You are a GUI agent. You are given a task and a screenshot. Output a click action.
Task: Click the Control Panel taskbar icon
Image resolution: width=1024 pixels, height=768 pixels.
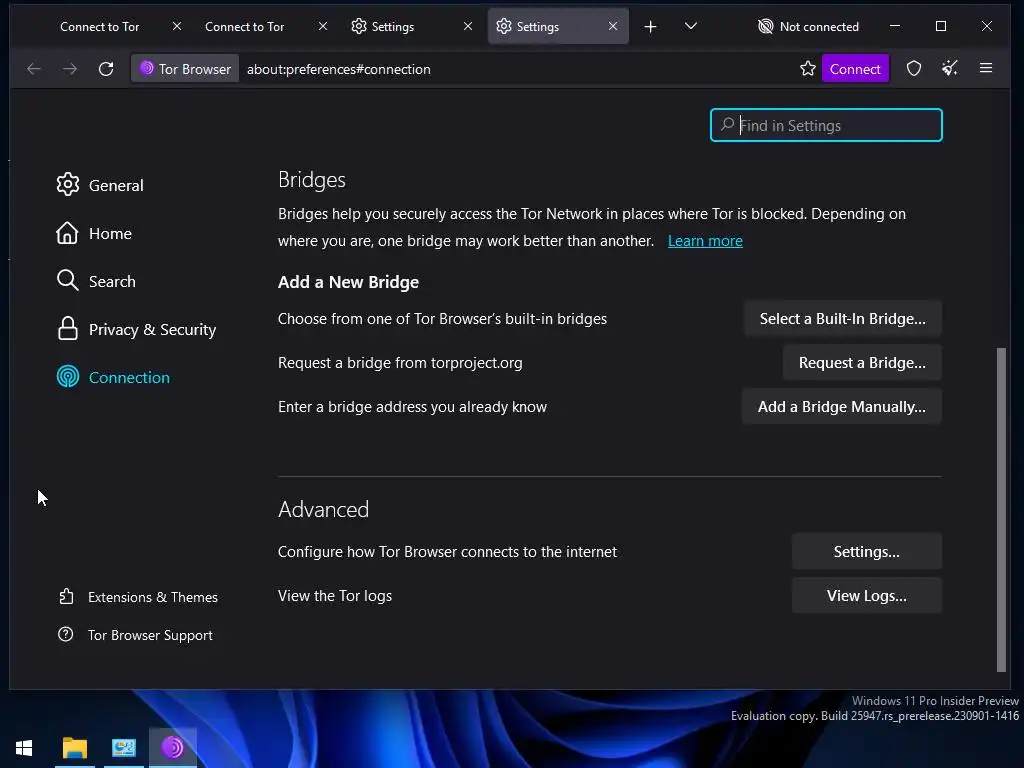pyautogui.click(x=123, y=748)
